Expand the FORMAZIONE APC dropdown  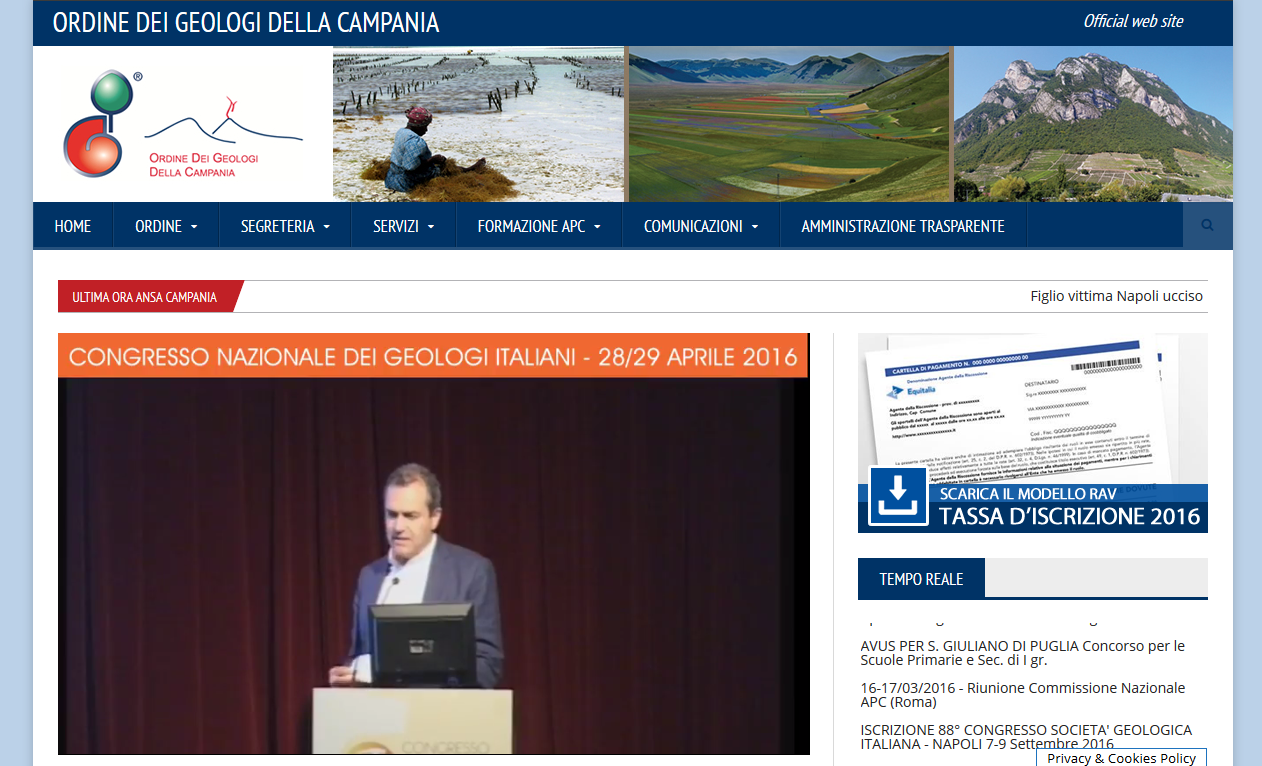(x=539, y=226)
